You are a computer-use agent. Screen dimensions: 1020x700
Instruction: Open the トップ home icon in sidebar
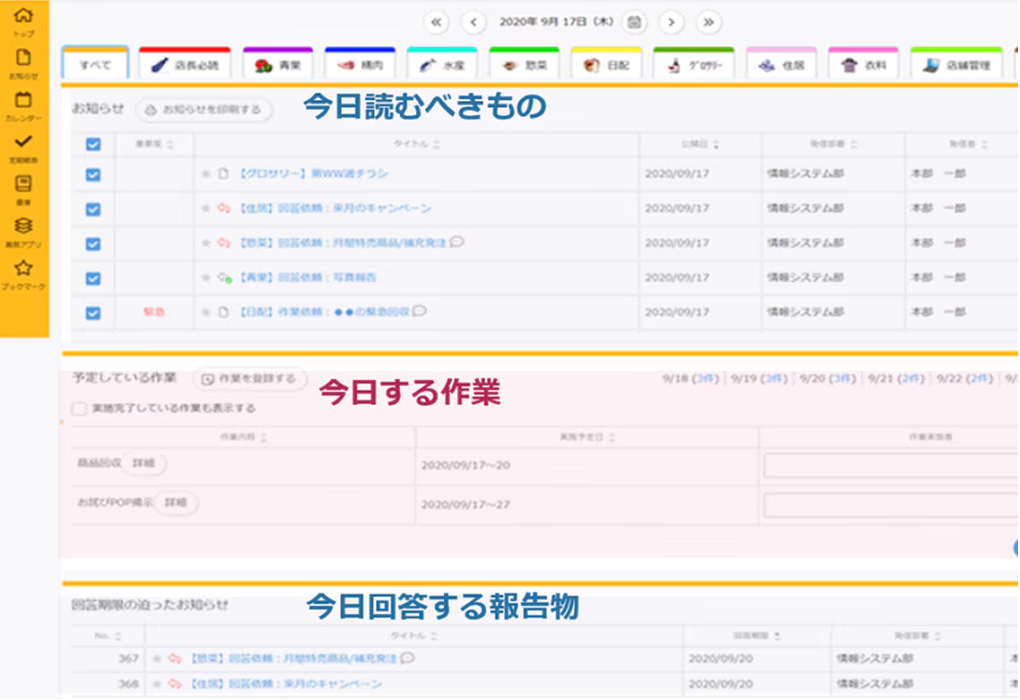tap(24, 17)
